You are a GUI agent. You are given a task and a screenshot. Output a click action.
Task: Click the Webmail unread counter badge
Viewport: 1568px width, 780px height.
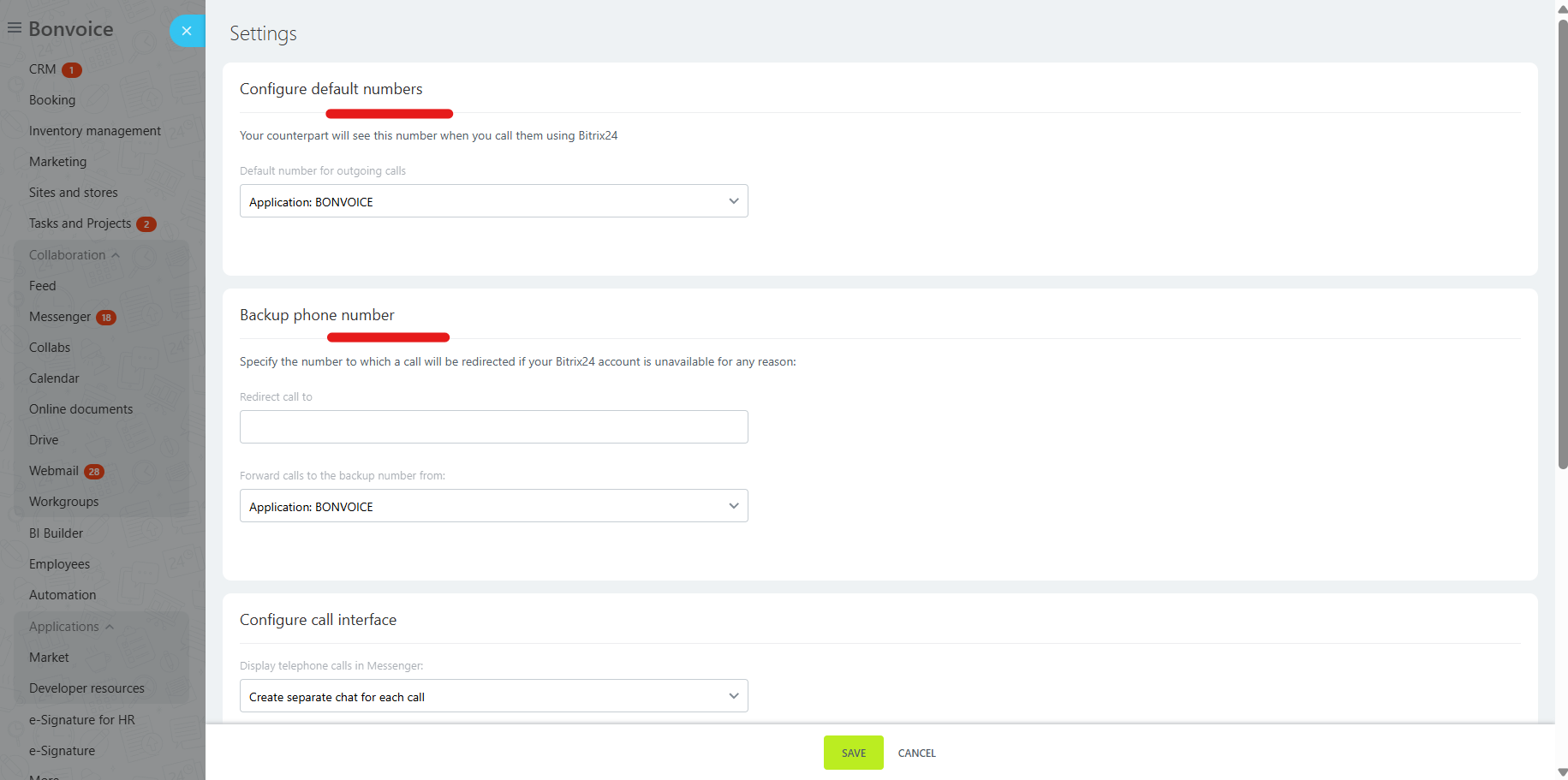[94, 472]
